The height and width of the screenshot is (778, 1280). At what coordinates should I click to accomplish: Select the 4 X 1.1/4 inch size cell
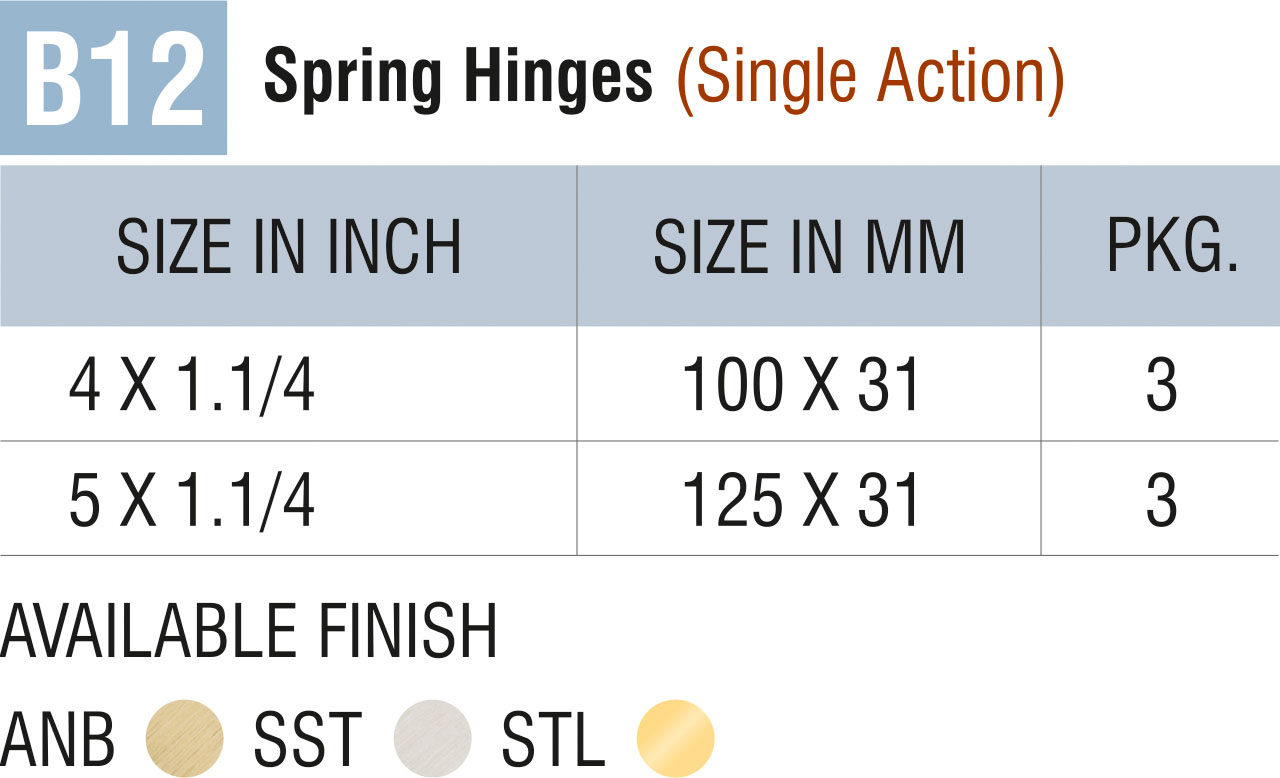pos(191,386)
